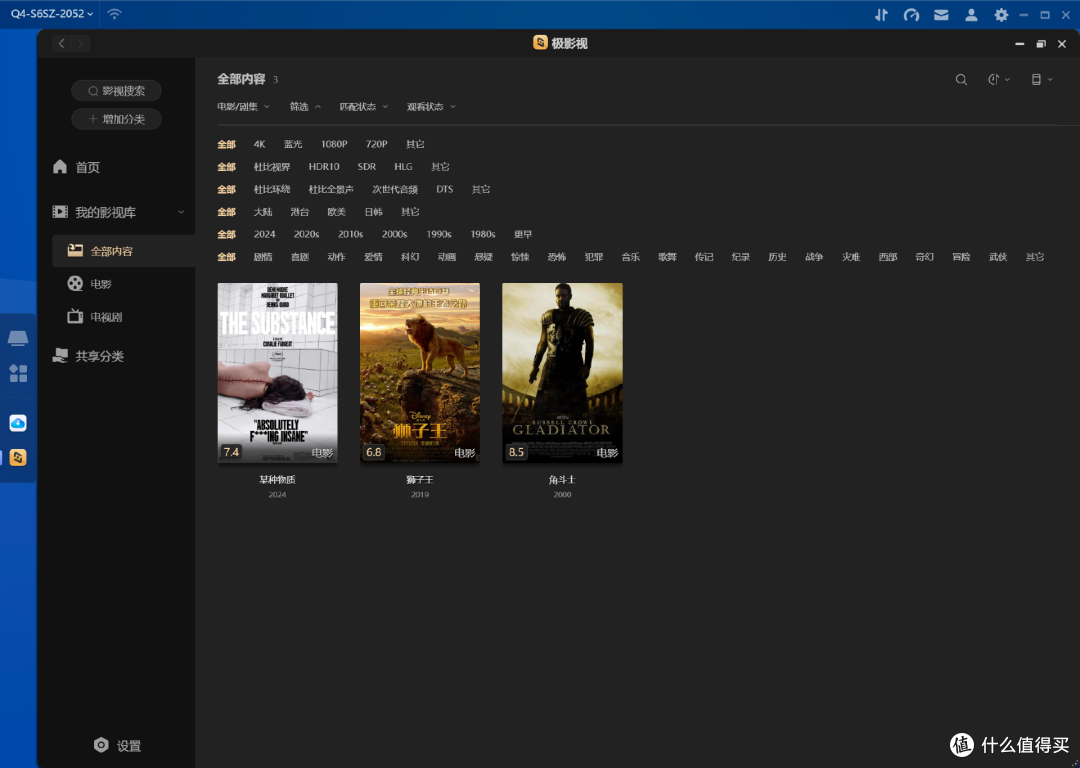Open the gear settings icon in top bar
The height and width of the screenshot is (768, 1080).
click(x=1001, y=14)
